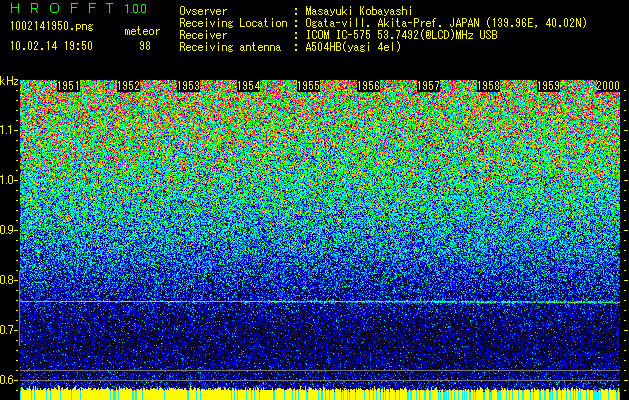Click the 1956 time marker

tap(368, 86)
